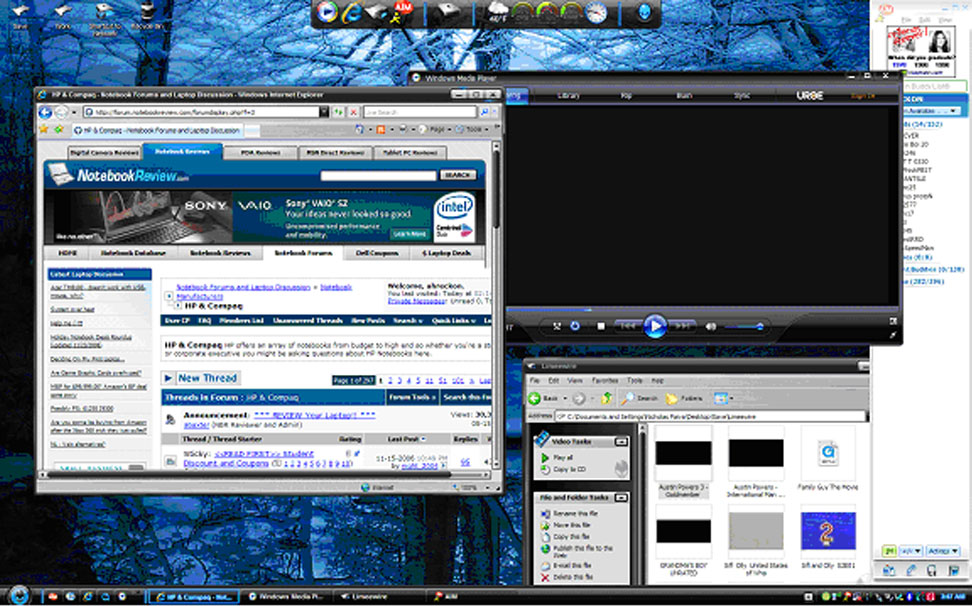Switch to Library tab in Media Player
Image resolution: width=972 pixels, height=606 pixels.
568,96
